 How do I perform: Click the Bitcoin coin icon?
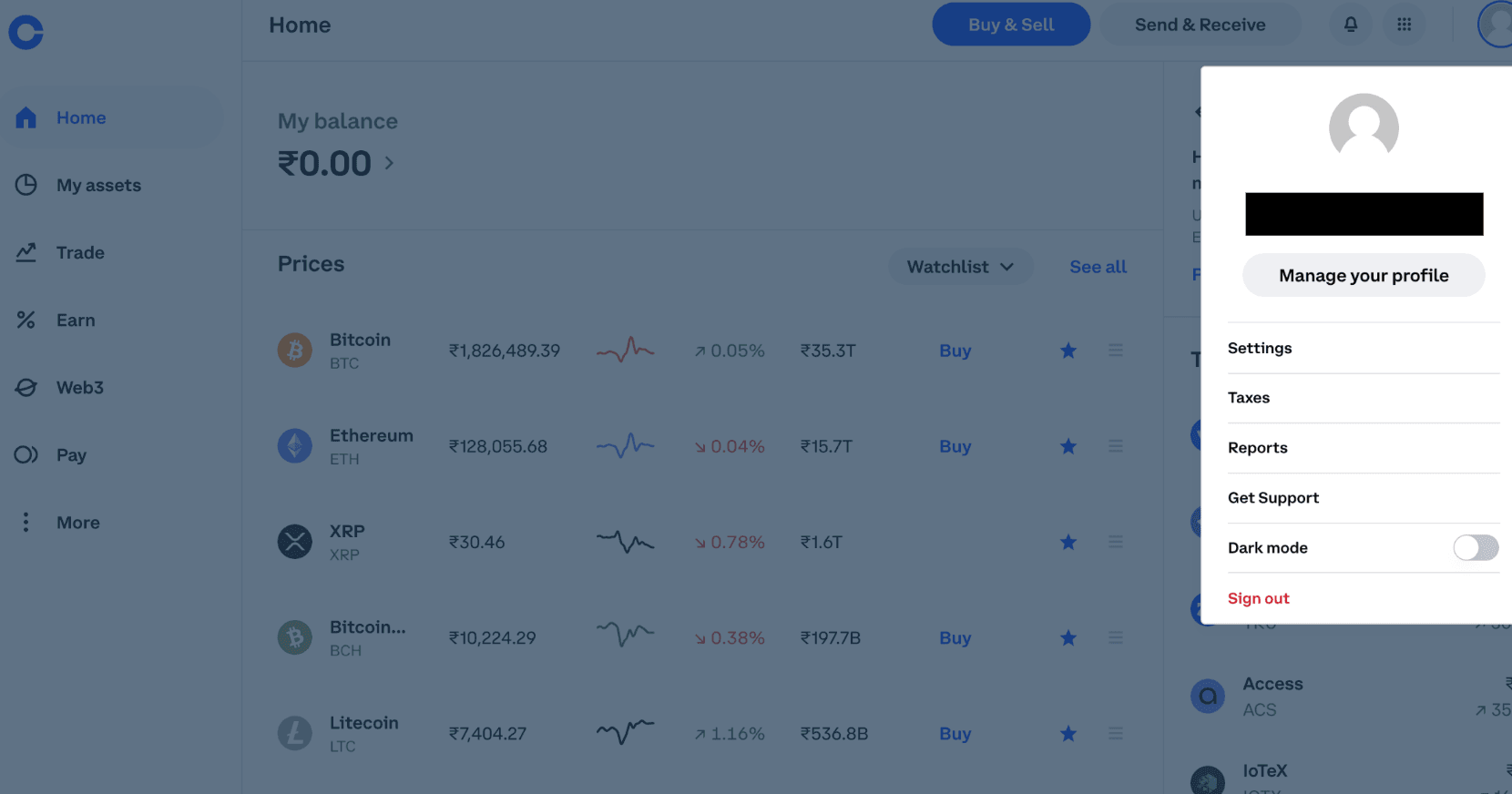coord(294,351)
